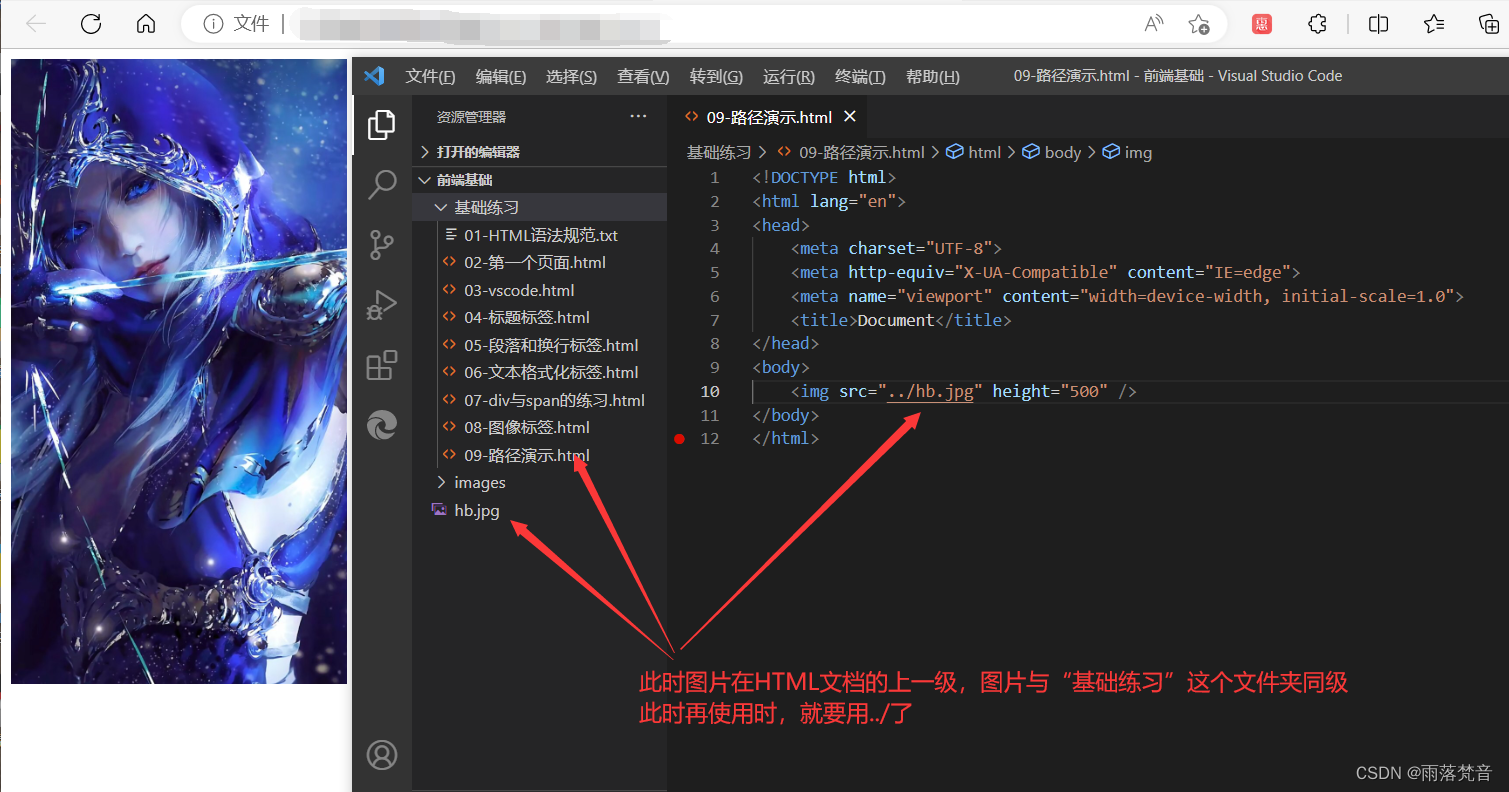Activate Read Aloud icon in address bar

coord(1154,24)
